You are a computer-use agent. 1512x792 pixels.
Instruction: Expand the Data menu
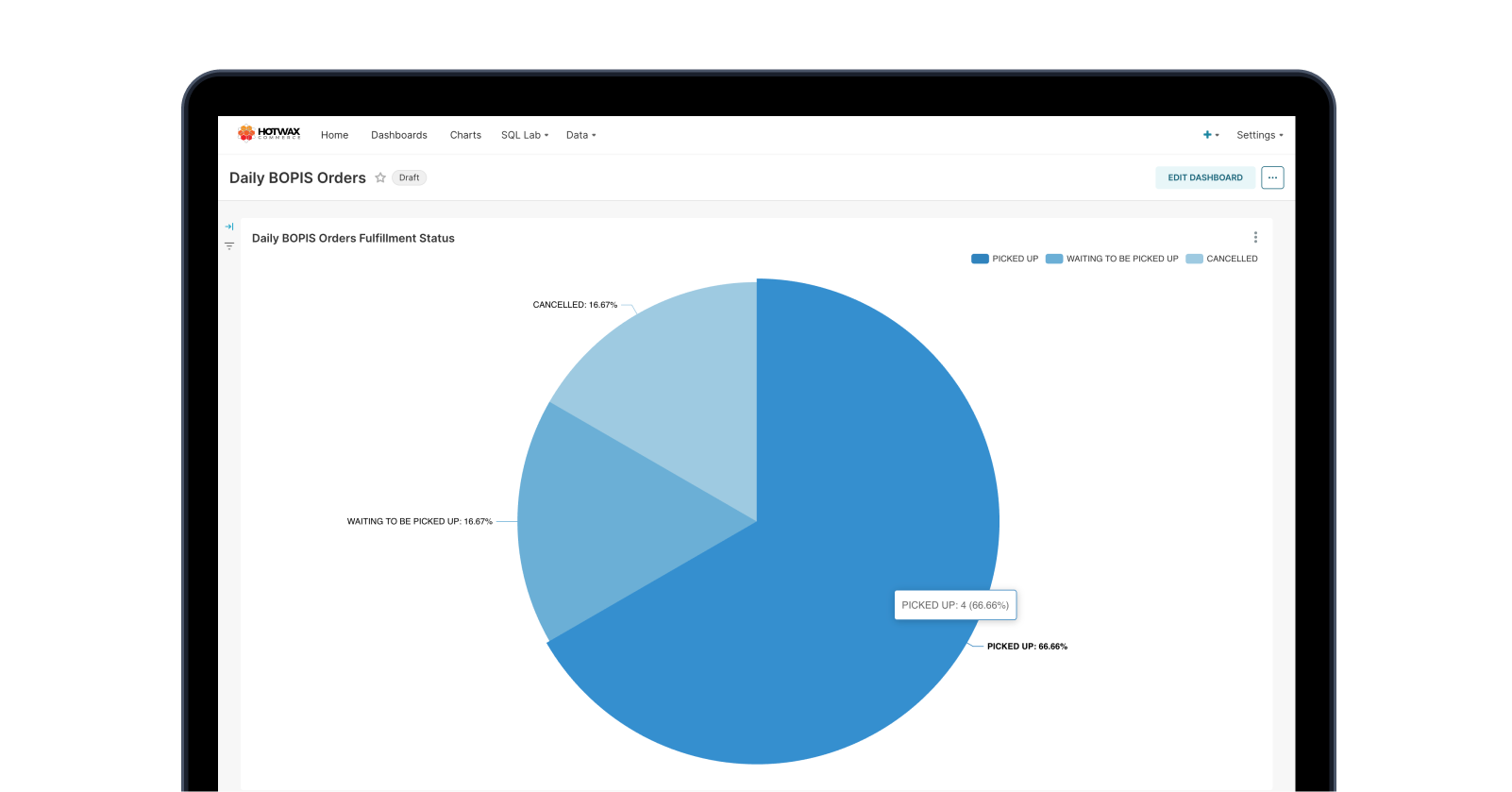coord(581,135)
